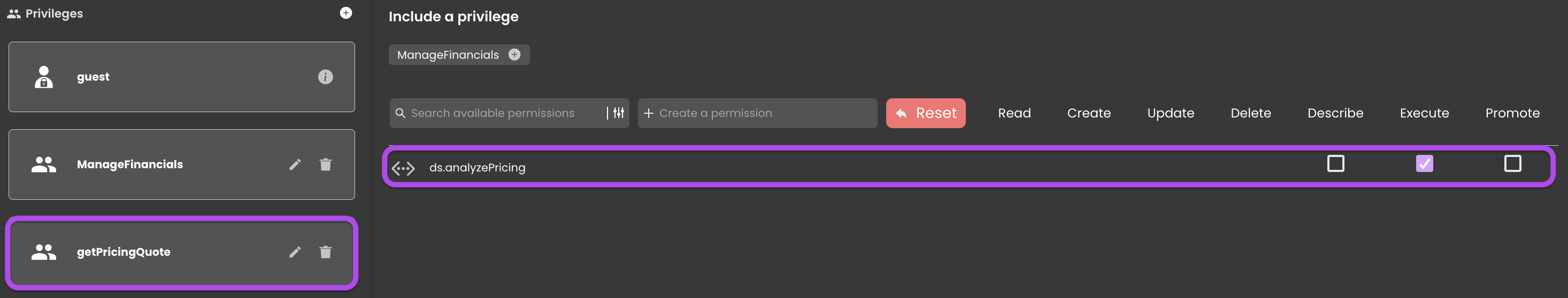This screenshot has width=1568, height=298.
Task: Enable Promote for ds.analyzePricing
Action: pyautogui.click(x=1512, y=163)
